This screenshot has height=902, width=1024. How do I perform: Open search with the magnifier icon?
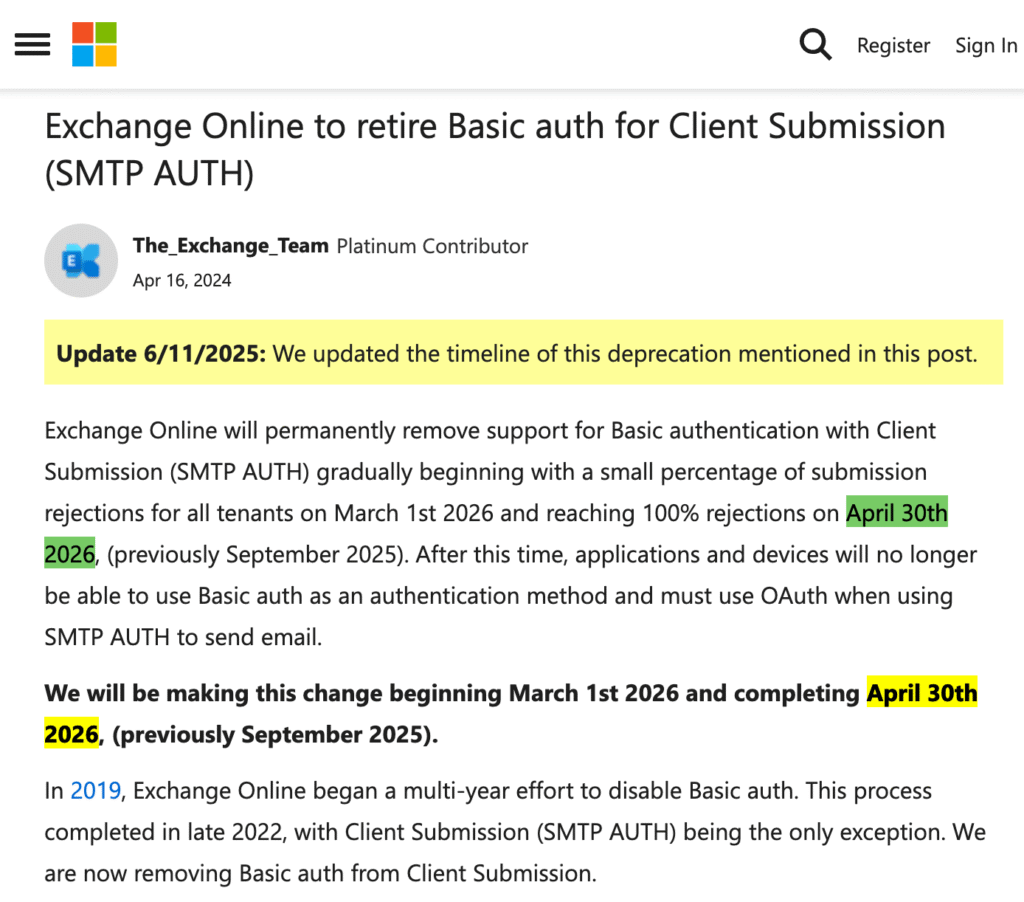click(815, 45)
